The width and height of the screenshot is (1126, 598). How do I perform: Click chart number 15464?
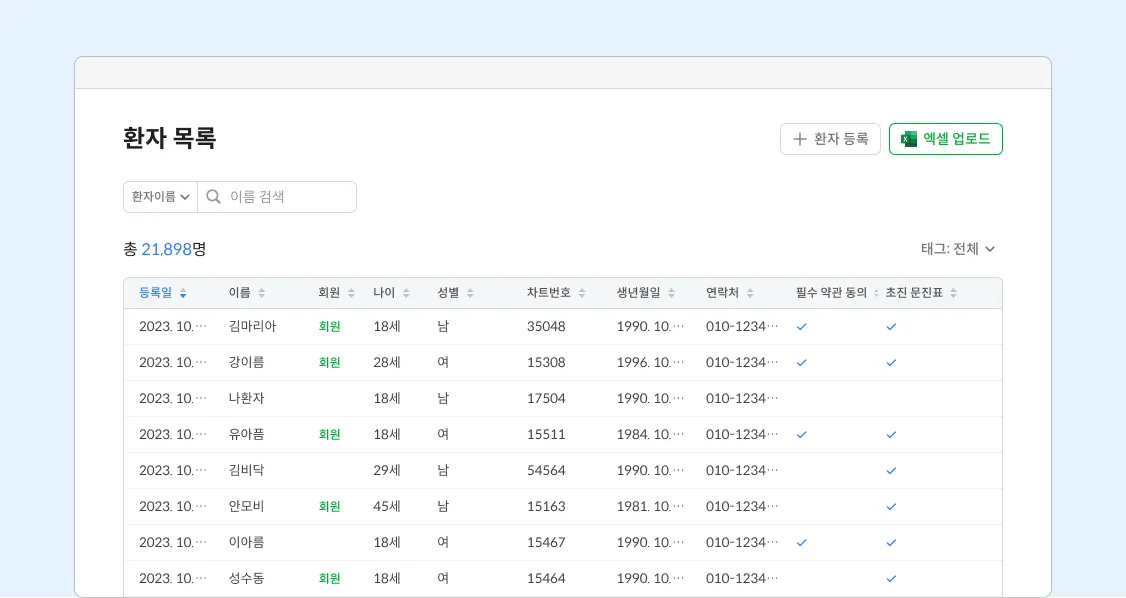point(546,578)
